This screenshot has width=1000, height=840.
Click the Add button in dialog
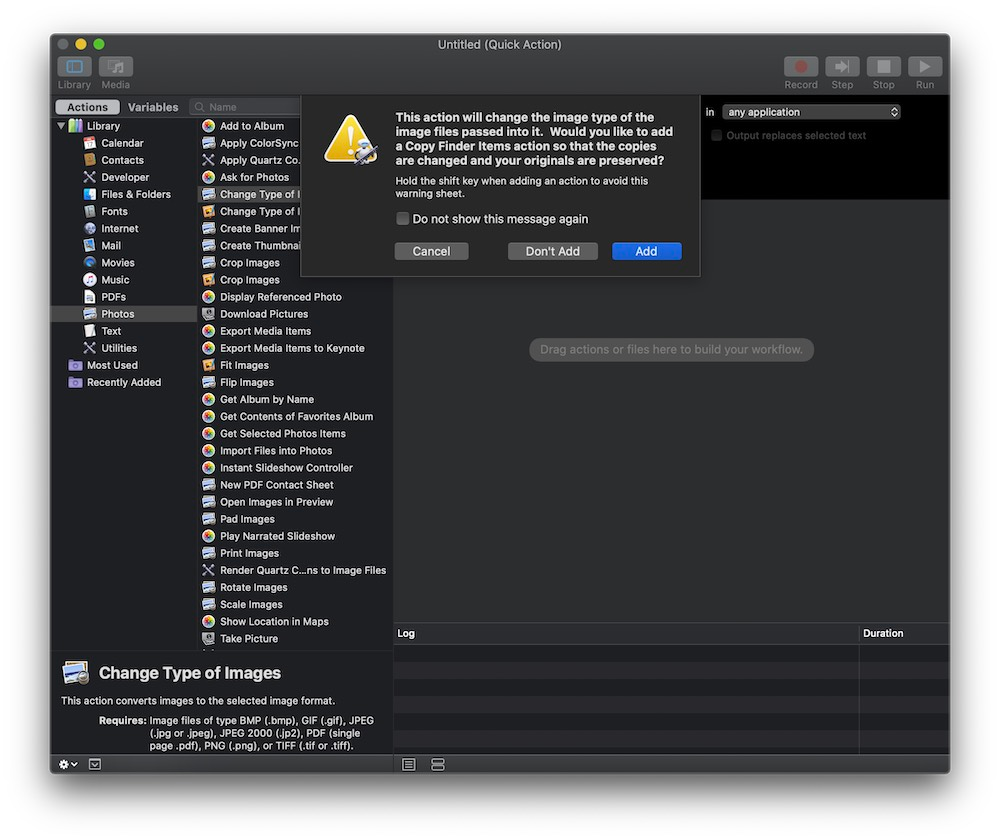point(646,252)
